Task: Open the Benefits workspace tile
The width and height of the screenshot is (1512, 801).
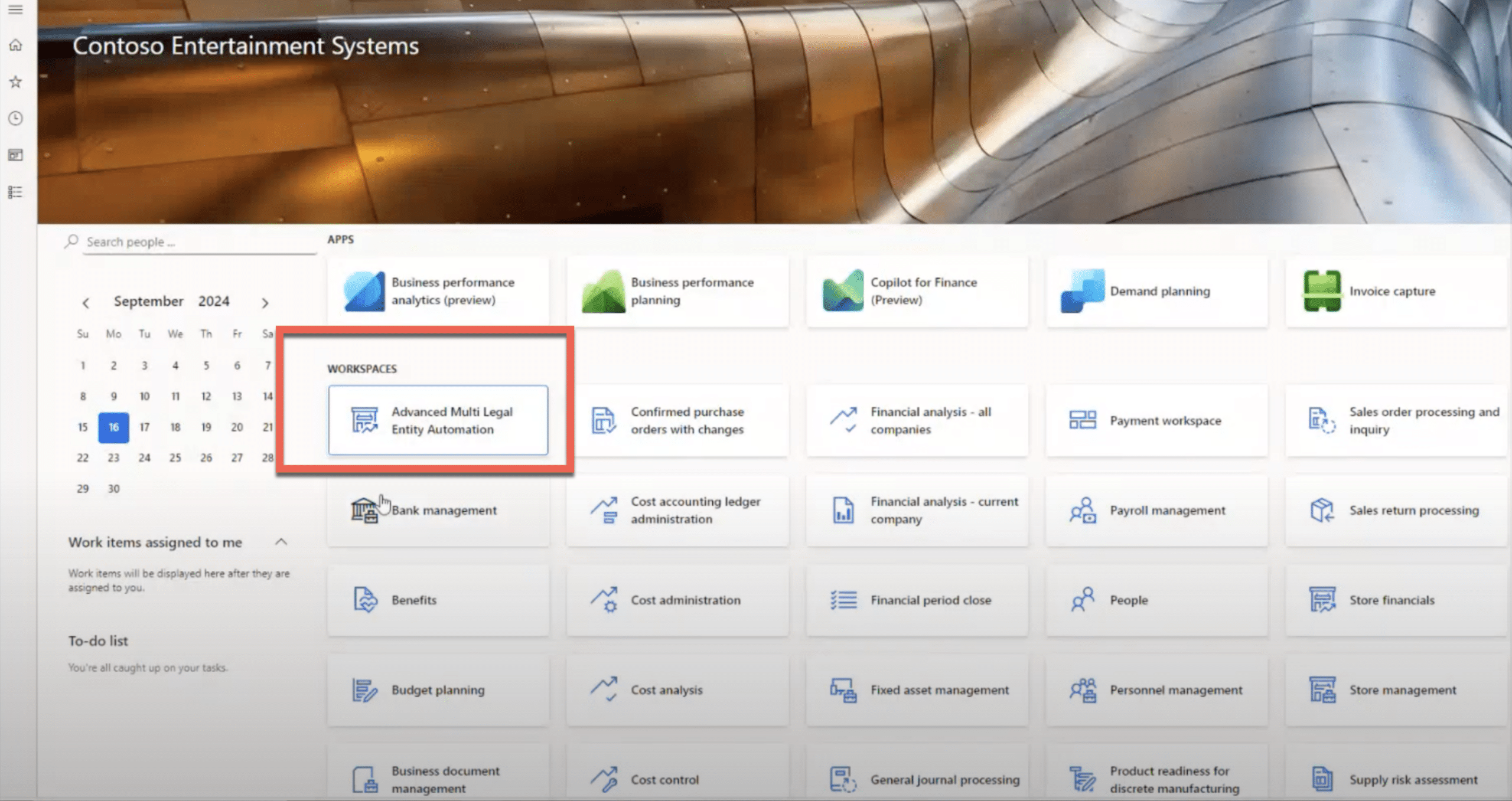Action: [x=438, y=600]
